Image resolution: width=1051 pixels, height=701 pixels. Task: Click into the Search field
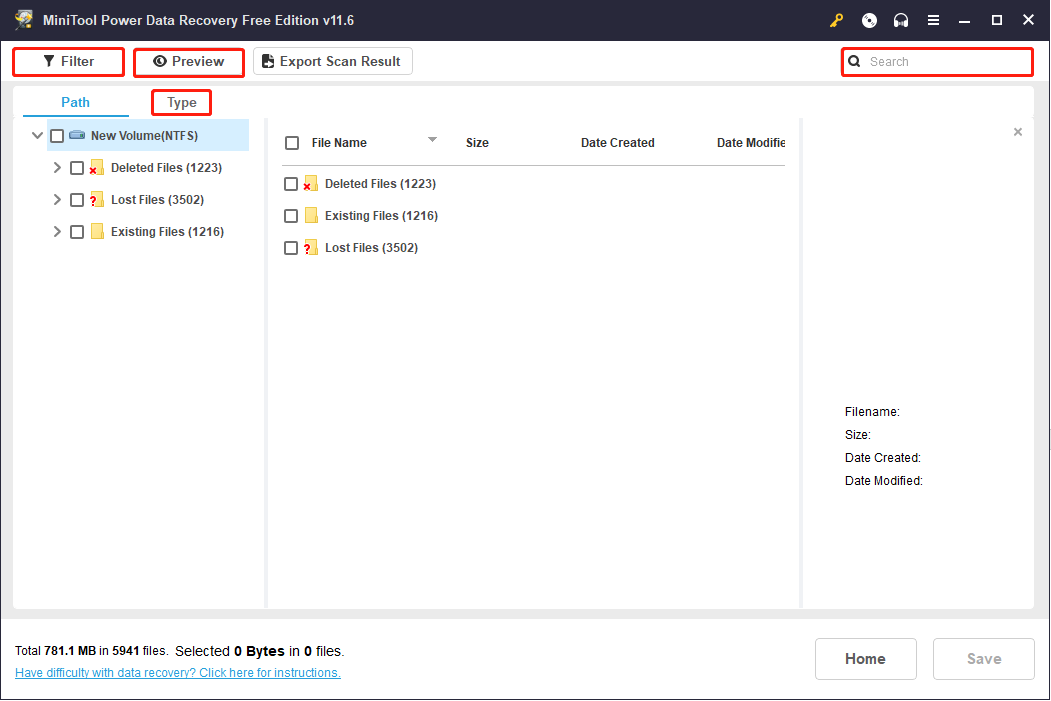[937, 62]
